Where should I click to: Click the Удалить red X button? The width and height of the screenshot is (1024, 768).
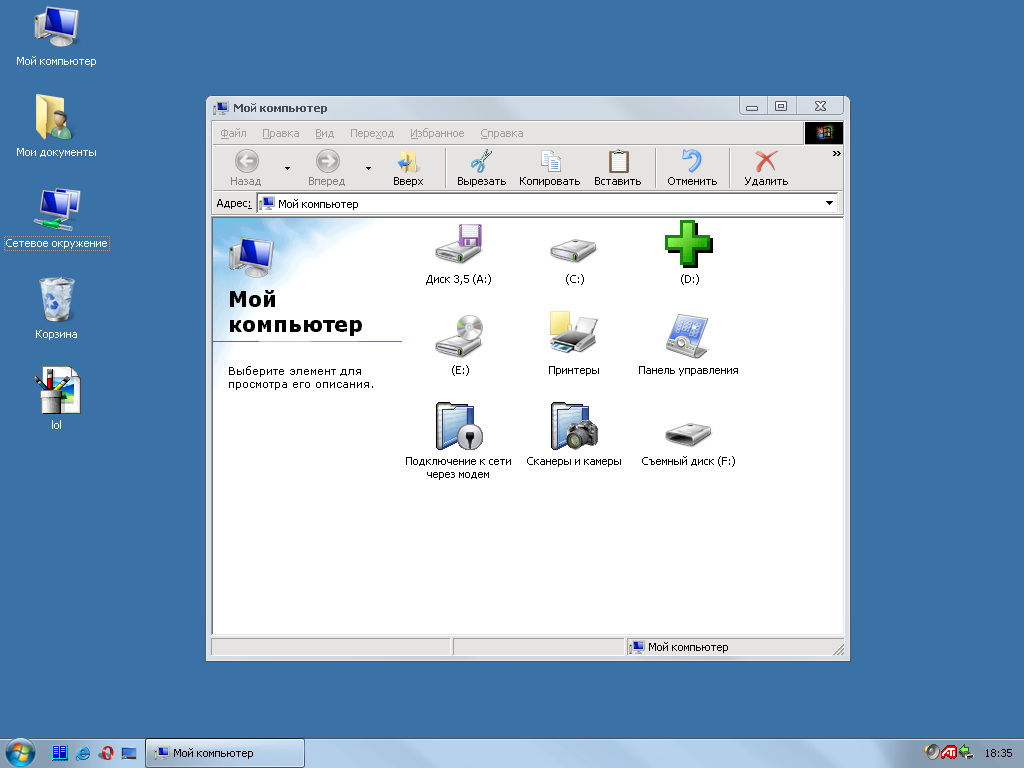pyautogui.click(x=766, y=168)
